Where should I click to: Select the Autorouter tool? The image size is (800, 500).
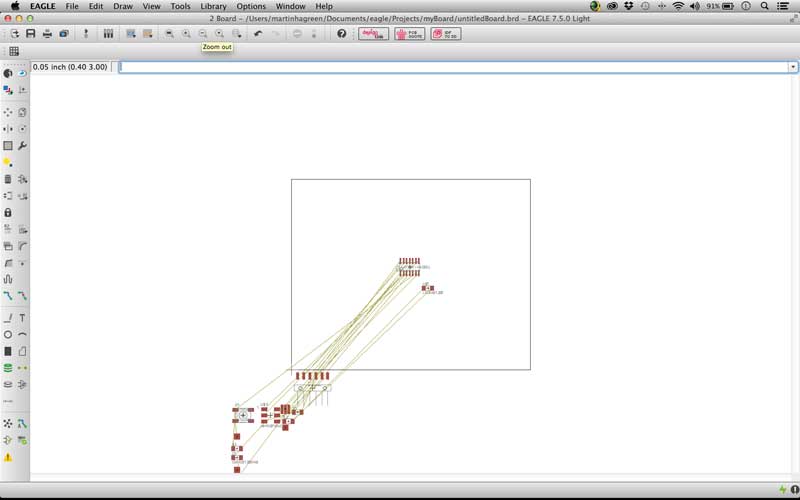22,423
